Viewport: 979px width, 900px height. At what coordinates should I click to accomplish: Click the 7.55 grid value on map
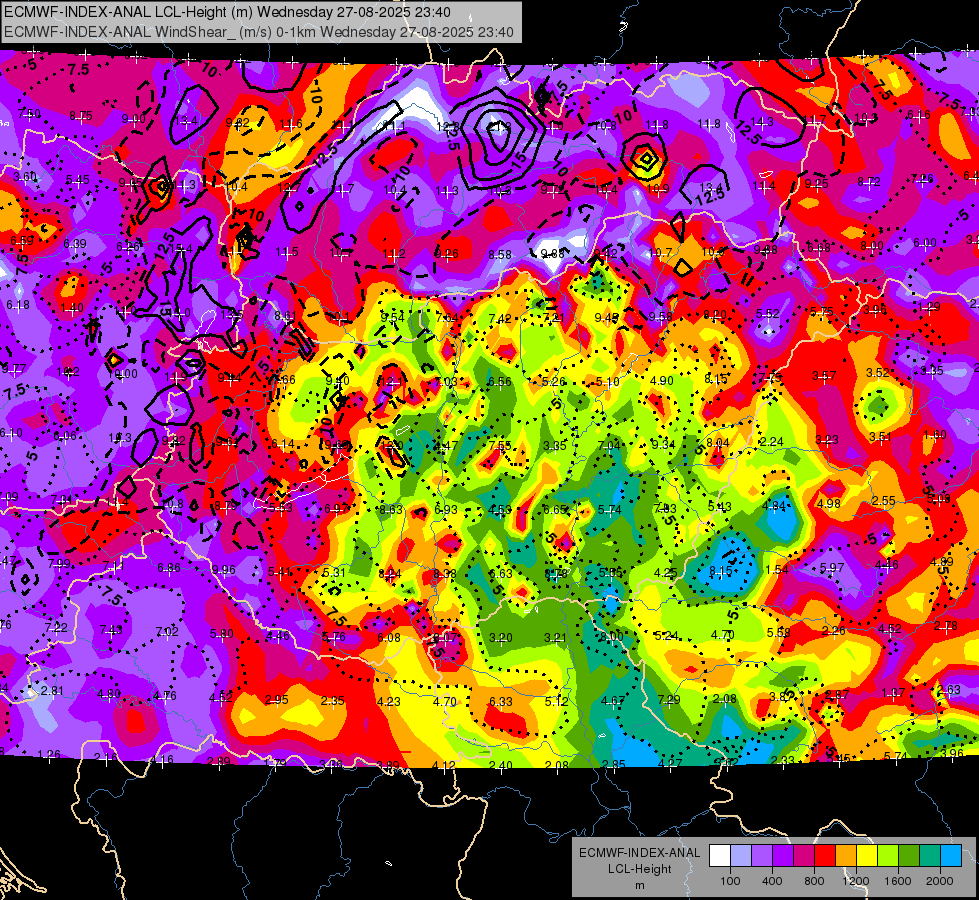click(501, 445)
